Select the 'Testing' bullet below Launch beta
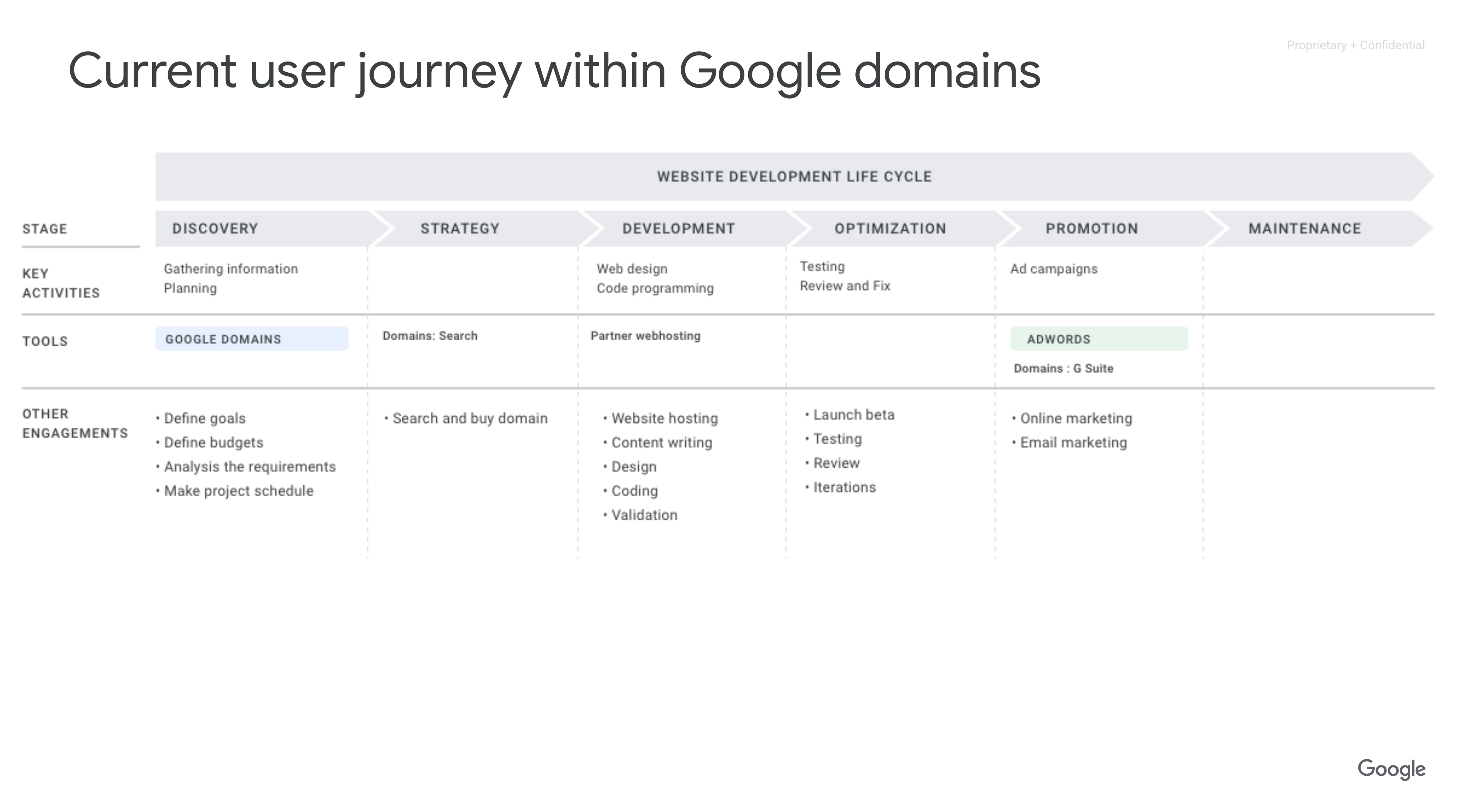This screenshot has height=812, width=1465. tap(834, 438)
